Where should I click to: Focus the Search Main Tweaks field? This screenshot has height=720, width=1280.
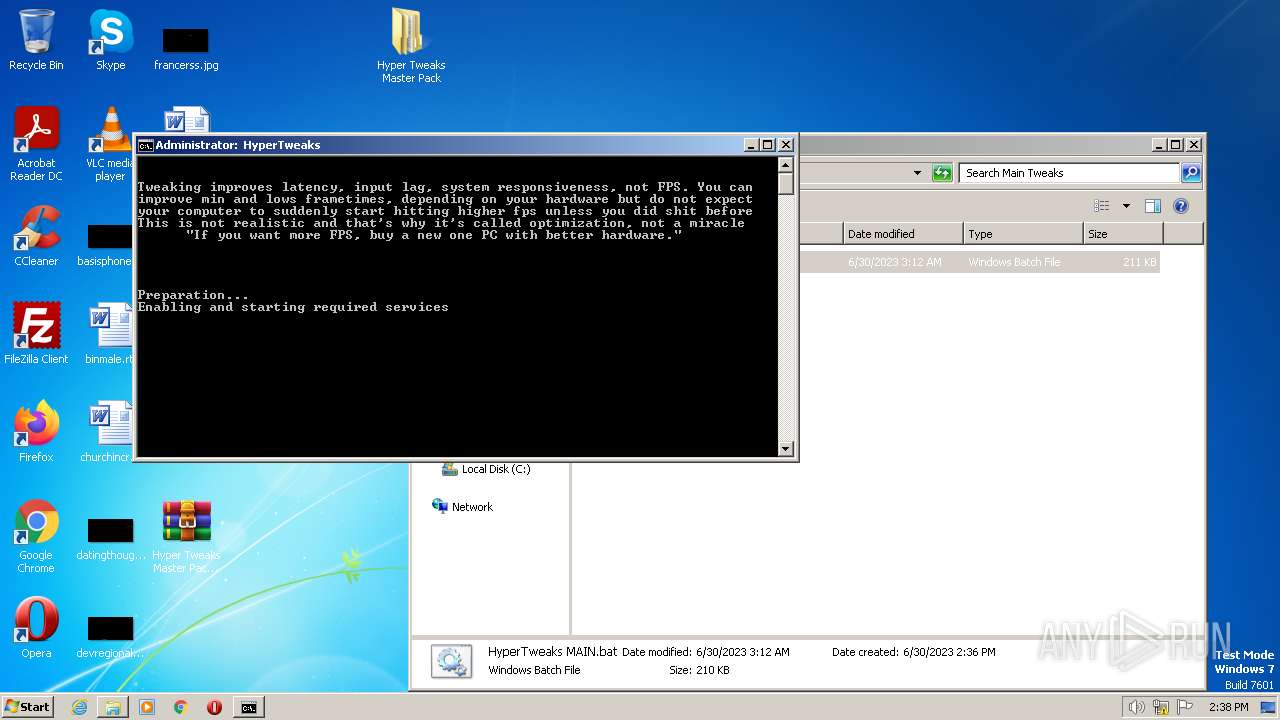pos(1068,173)
